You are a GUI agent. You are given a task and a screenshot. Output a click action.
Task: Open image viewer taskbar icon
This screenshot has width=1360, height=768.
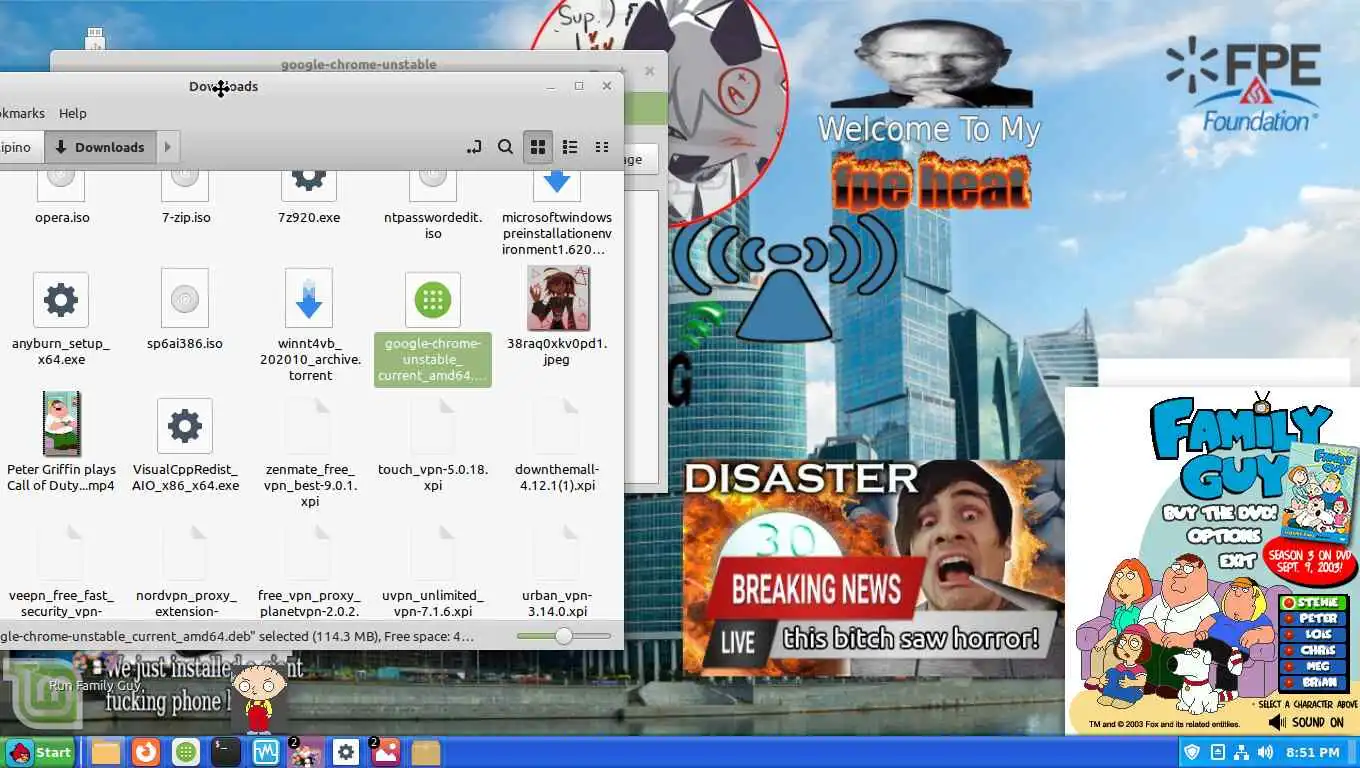coord(386,752)
